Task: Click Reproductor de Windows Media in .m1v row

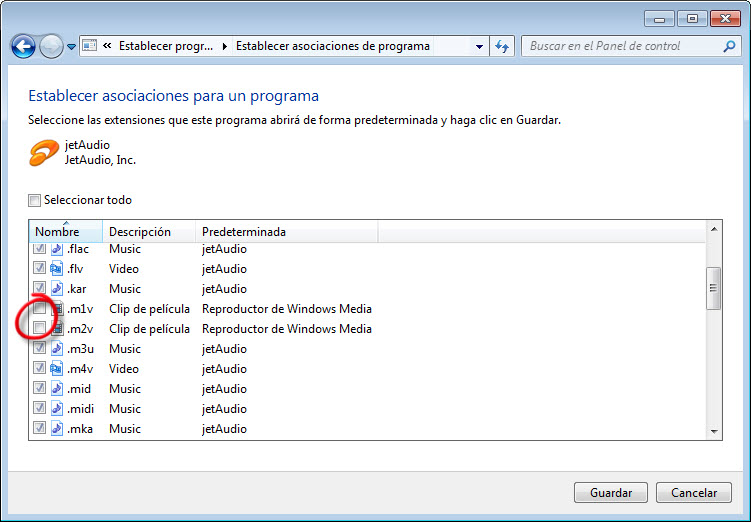Action: (287, 309)
